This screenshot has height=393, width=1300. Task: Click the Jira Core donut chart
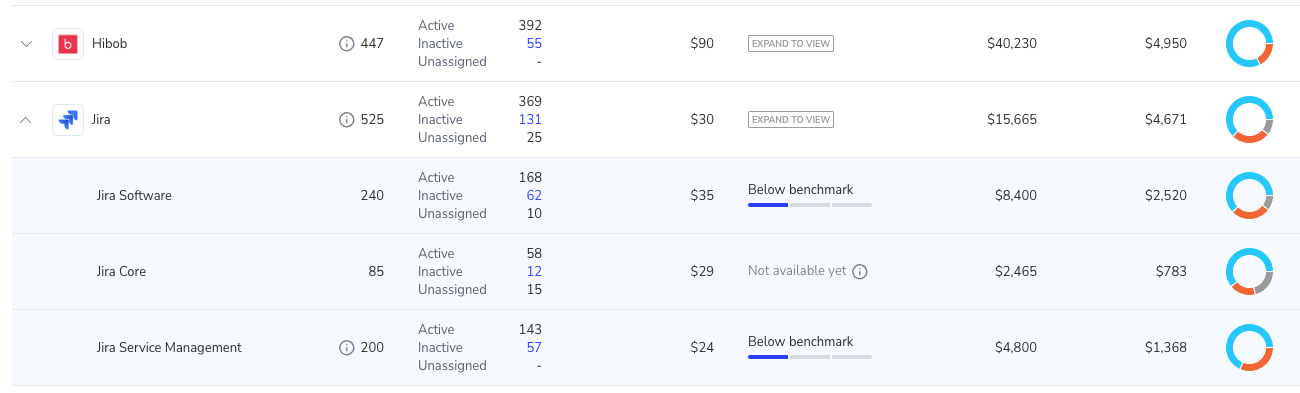click(x=1249, y=272)
